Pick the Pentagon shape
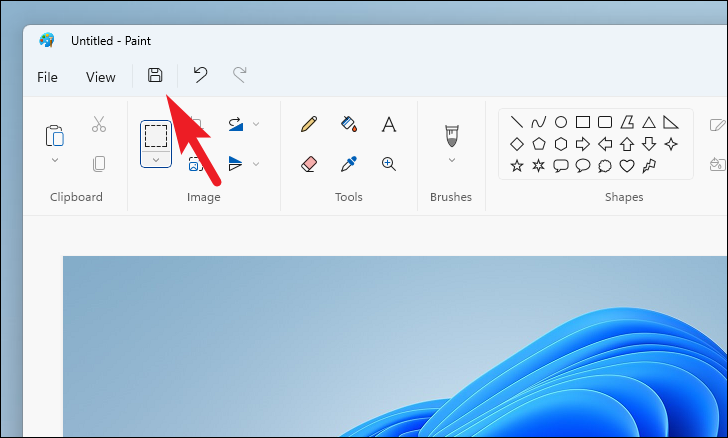Viewport: 728px width, 438px height. point(539,144)
